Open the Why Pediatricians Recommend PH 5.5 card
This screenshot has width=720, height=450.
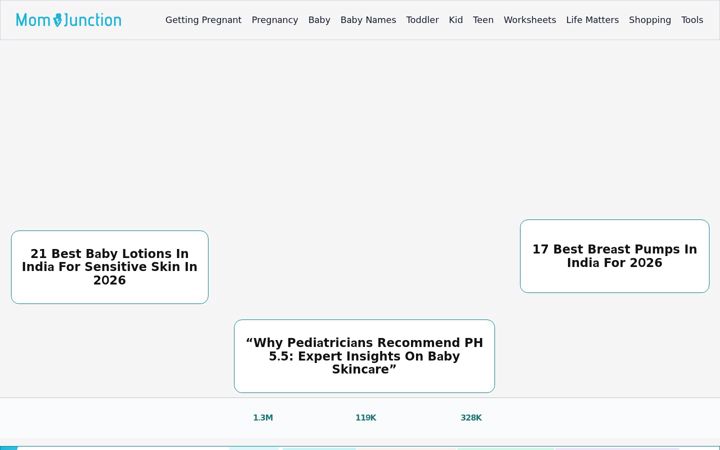click(364, 356)
